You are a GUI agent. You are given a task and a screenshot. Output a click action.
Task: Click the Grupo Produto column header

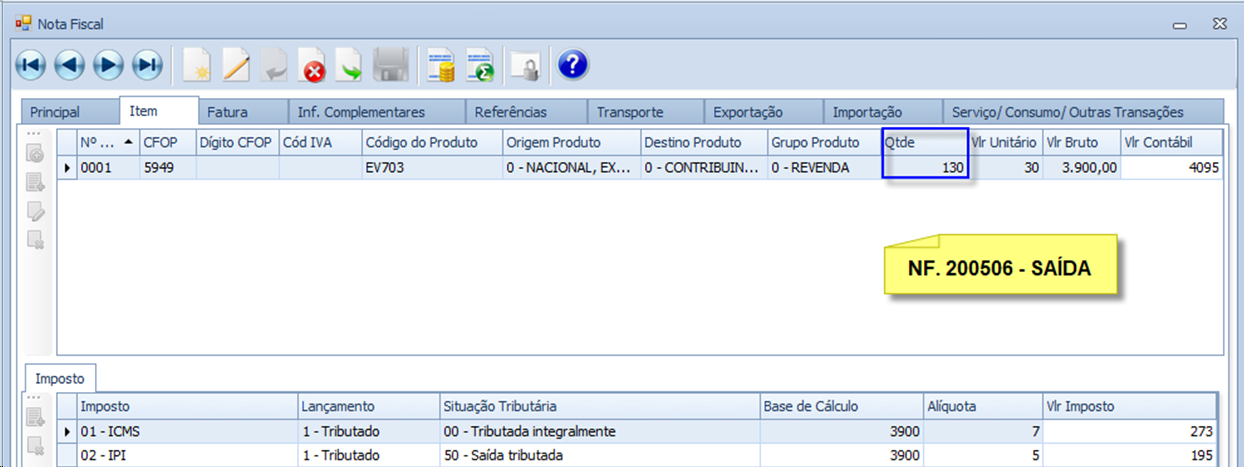coord(825,142)
